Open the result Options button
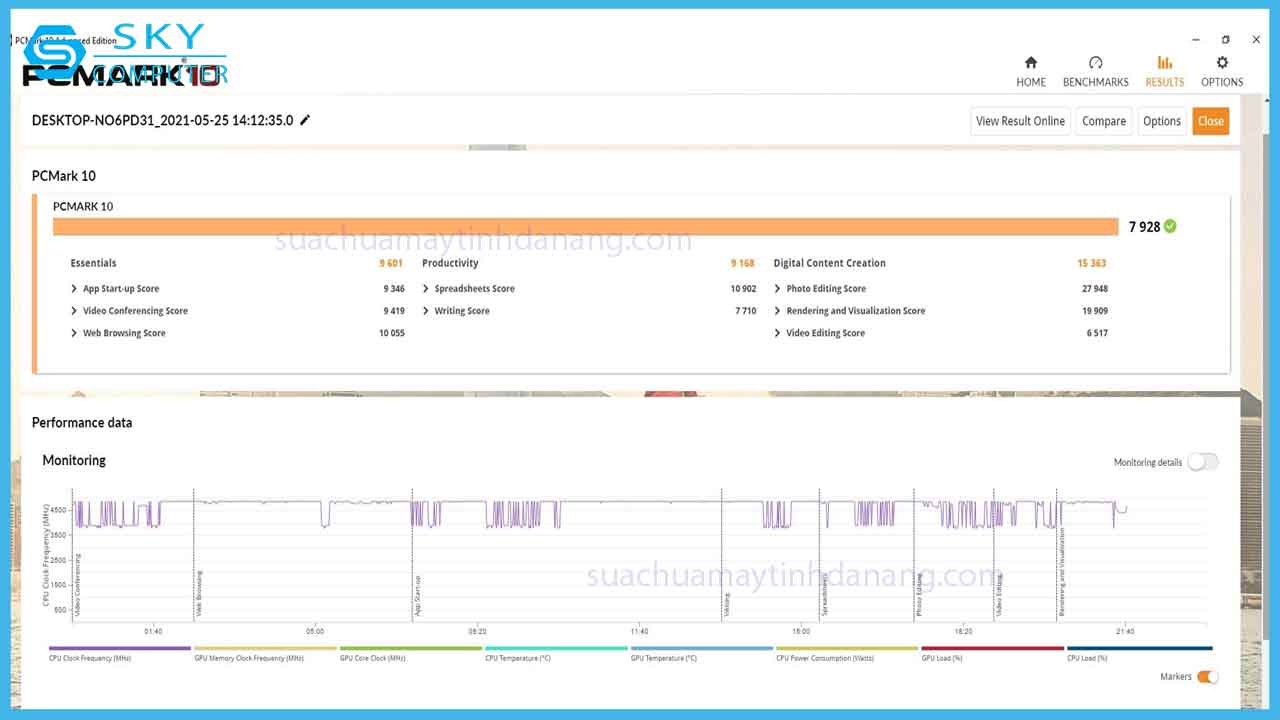Viewport: 1280px width, 720px height. tap(1162, 121)
